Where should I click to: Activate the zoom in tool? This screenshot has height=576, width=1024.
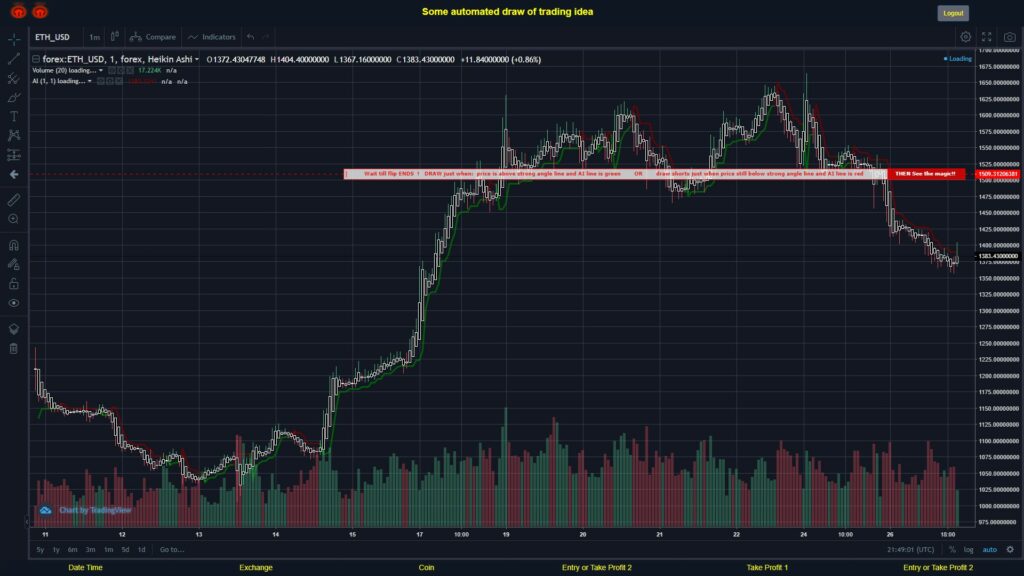14,219
